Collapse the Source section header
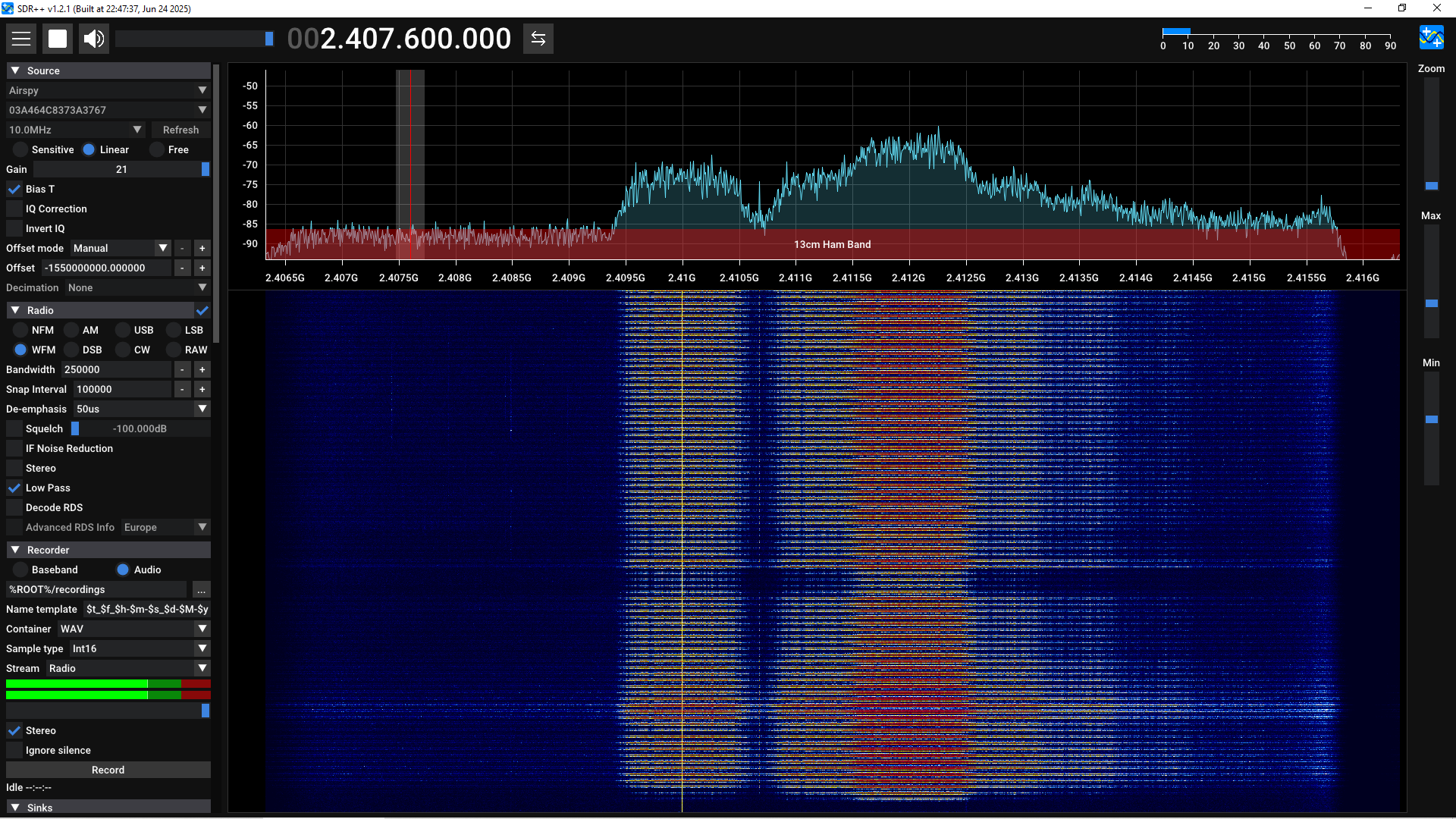This screenshot has width=1456, height=819. point(108,71)
